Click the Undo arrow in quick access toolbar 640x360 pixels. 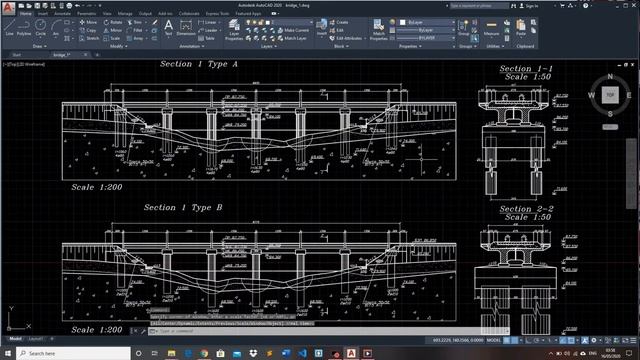tap(78, 6)
